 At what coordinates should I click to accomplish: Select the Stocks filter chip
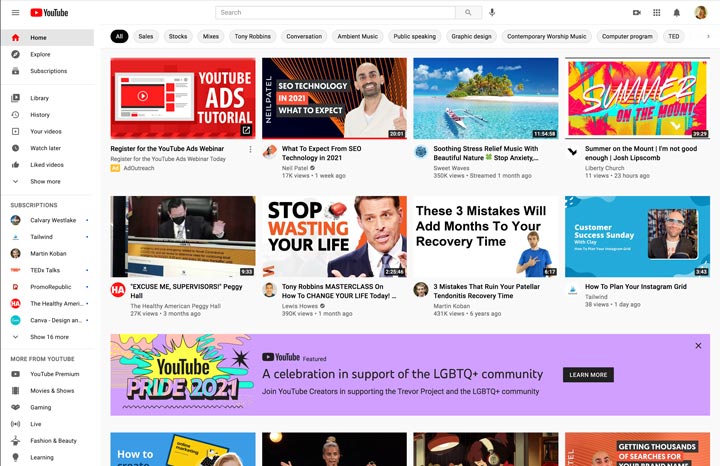click(x=178, y=36)
